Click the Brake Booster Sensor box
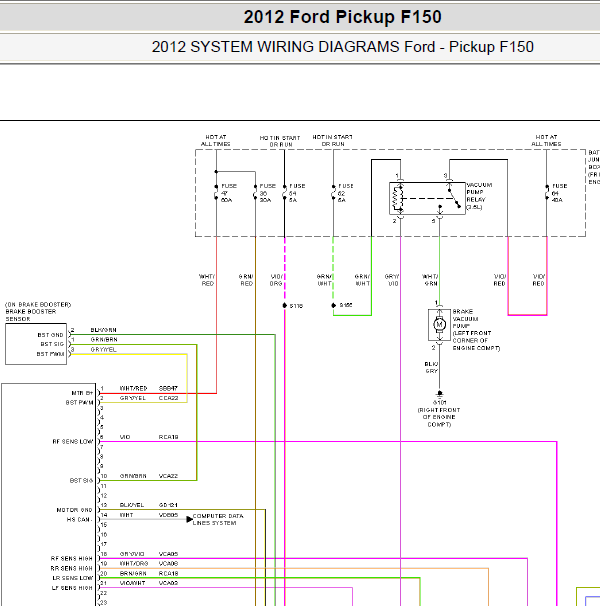Viewport: 600px width, 606px height. tap(36, 343)
